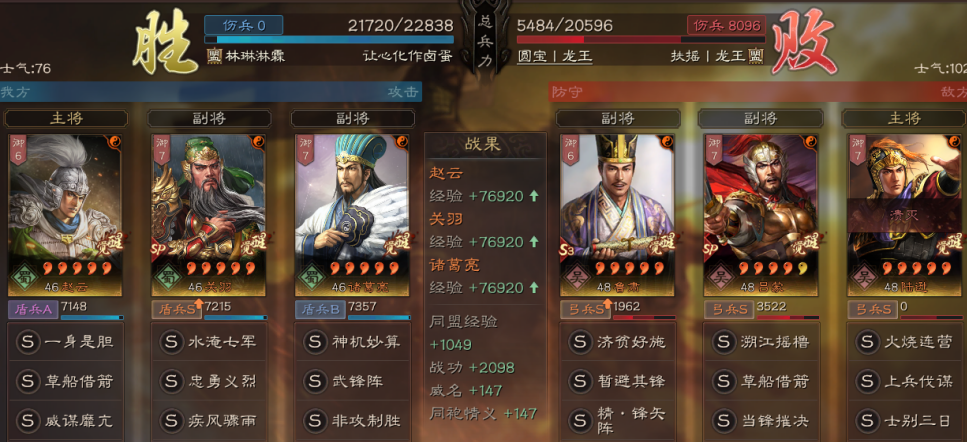Click the 蜀 faction badge on Guan Yu's card
The height and width of the screenshot is (442, 968).
[x=165, y=276]
